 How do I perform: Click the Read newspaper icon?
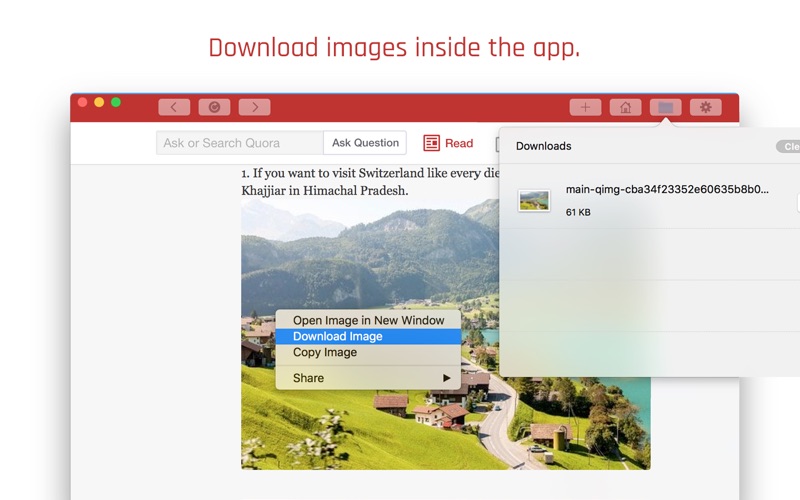click(x=432, y=143)
